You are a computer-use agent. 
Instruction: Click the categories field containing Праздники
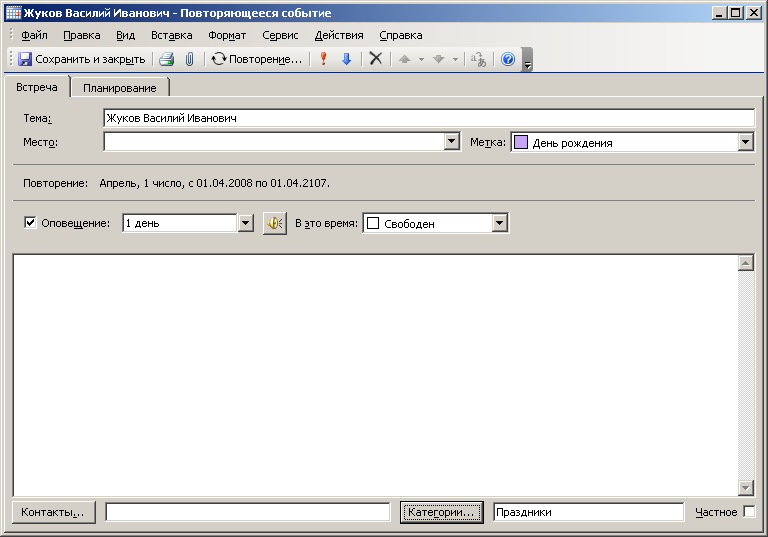click(x=588, y=512)
